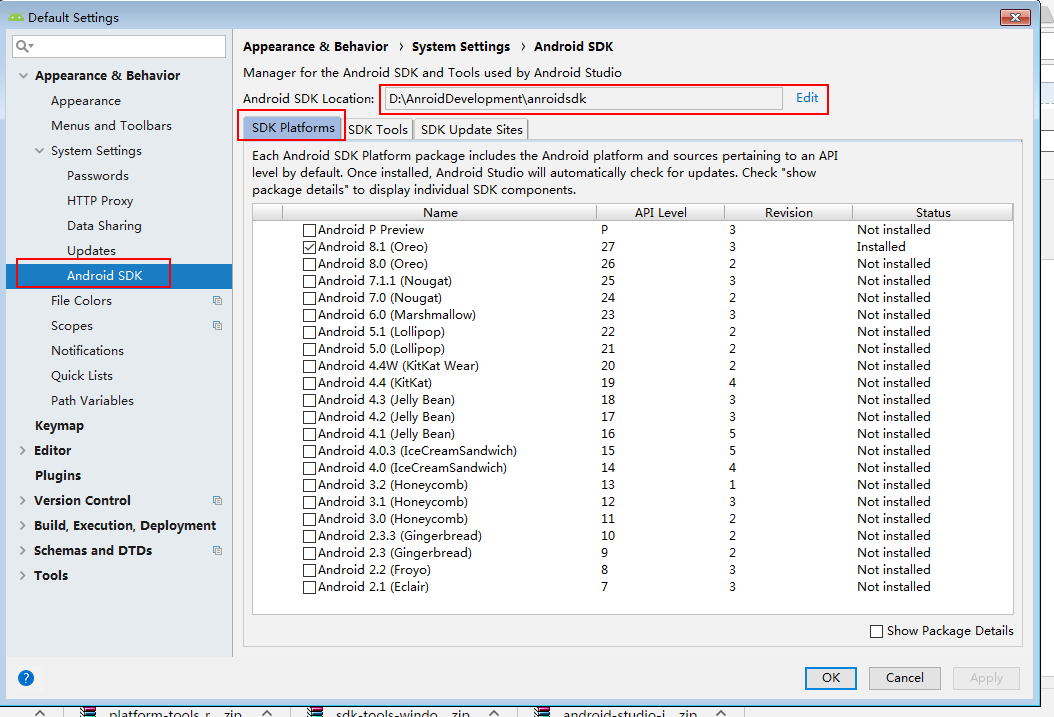The height and width of the screenshot is (717, 1054).
Task: Select Menus and Toolbars settings
Action: point(111,126)
